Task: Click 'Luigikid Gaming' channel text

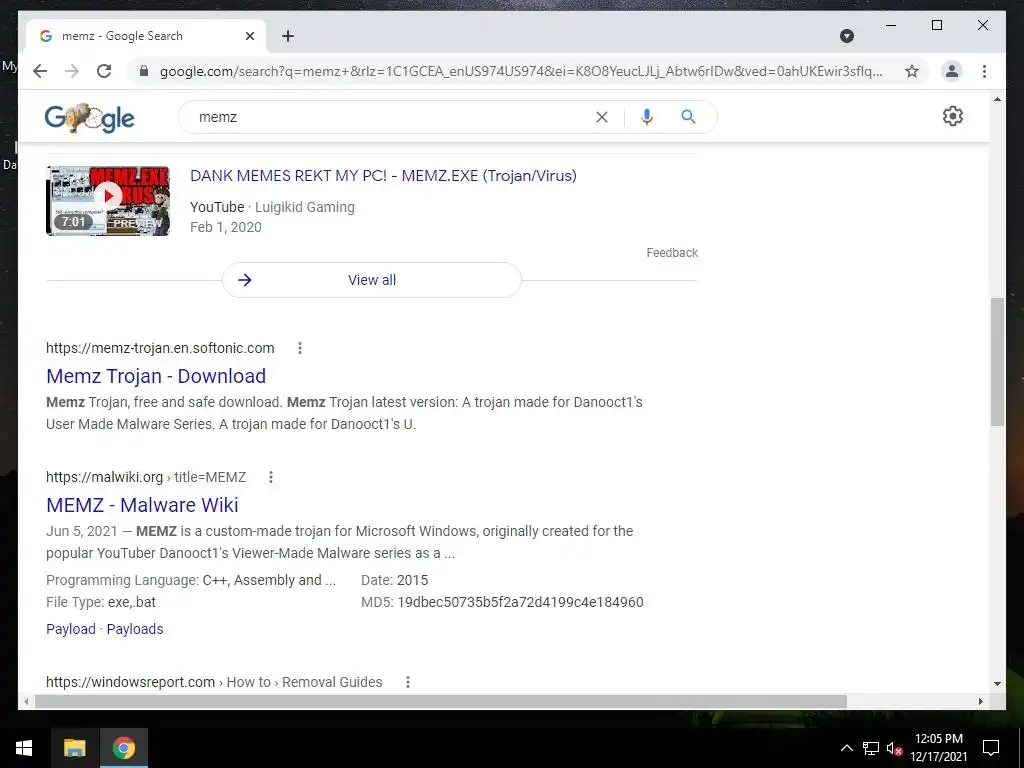Action: [x=304, y=207]
